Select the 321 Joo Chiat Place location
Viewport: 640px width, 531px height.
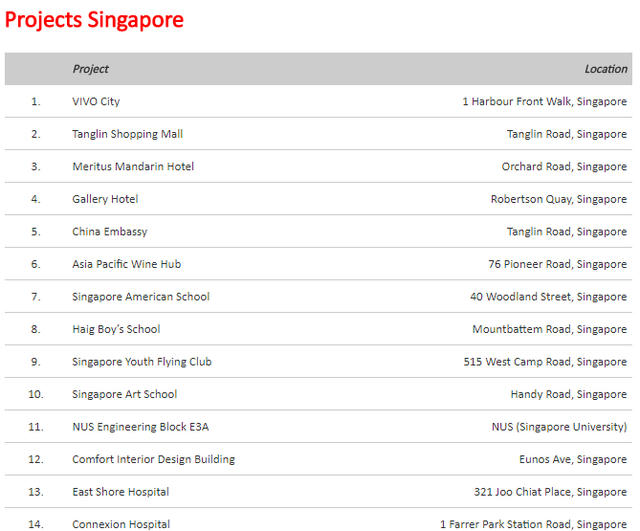pos(550,492)
